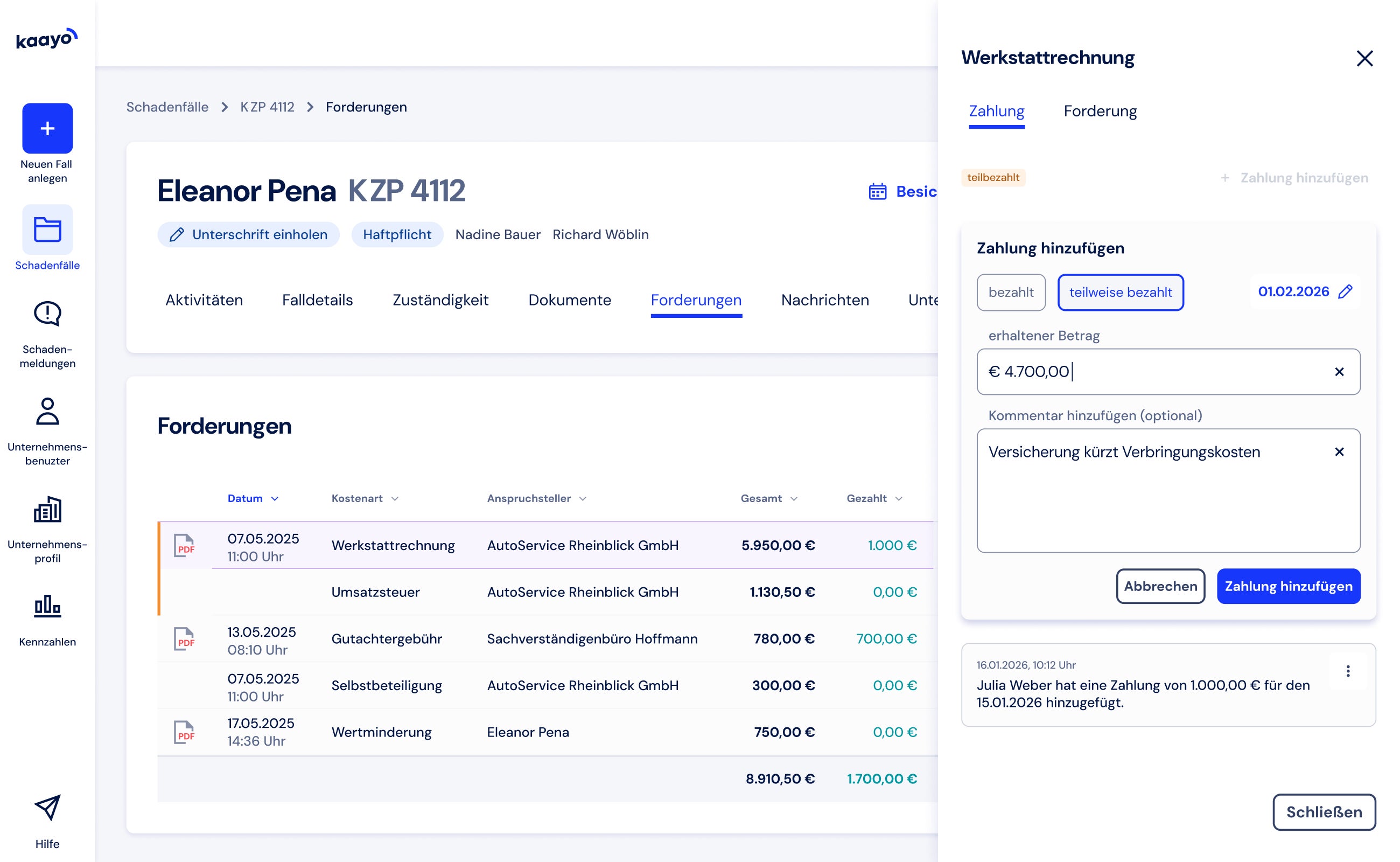Expand the Anspruchsteller column dropdown

pos(583,499)
